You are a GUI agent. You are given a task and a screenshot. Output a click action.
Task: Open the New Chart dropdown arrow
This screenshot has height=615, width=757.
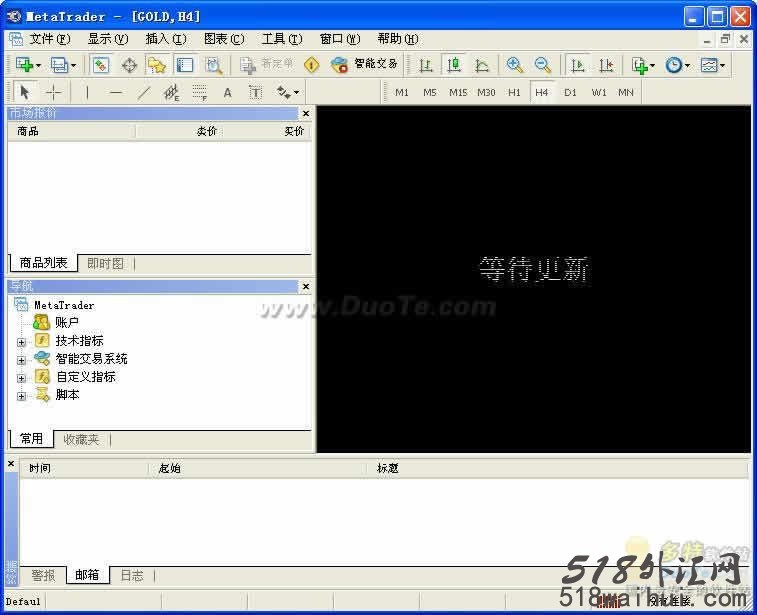point(38,65)
